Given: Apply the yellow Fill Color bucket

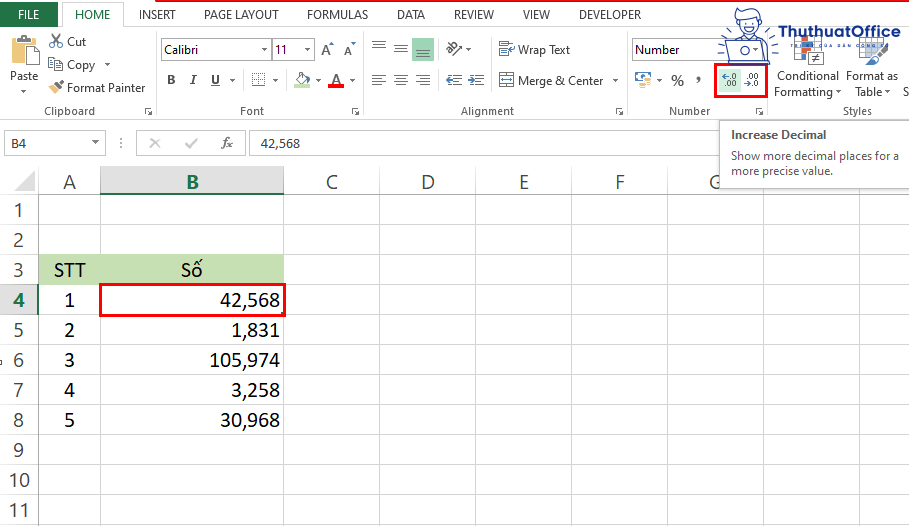Looking at the screenshot, I should point(302,80).
